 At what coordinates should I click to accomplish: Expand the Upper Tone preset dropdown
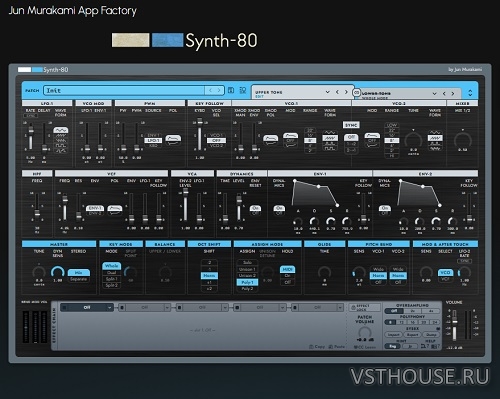pos(327,92)
